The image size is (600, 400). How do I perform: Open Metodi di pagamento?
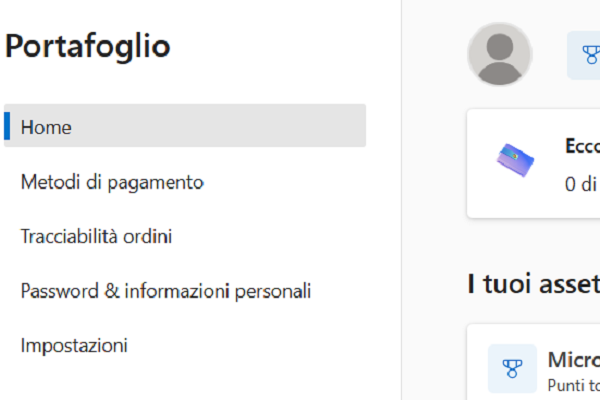pos(112,182)
